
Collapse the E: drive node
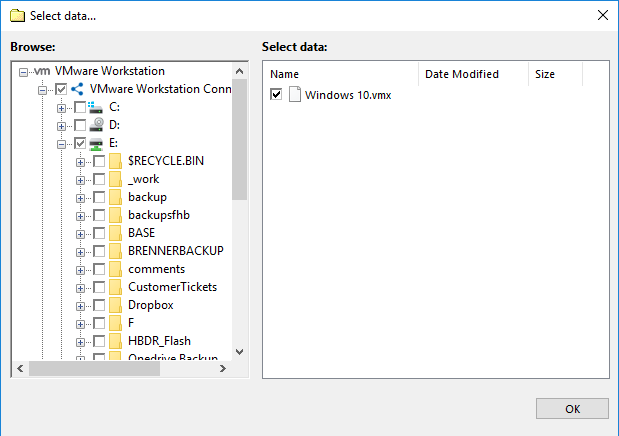(61, 145)
